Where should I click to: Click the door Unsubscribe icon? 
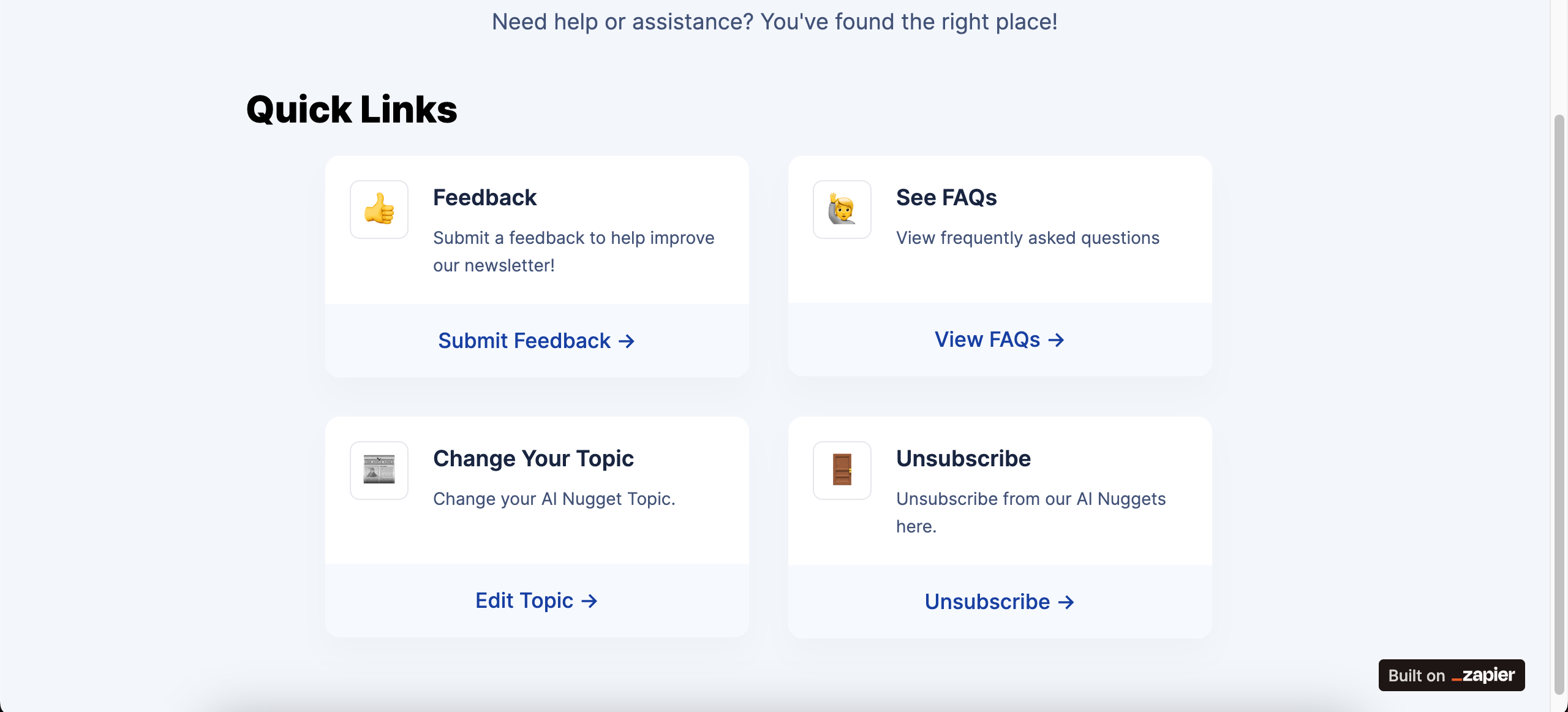point(842,471)
